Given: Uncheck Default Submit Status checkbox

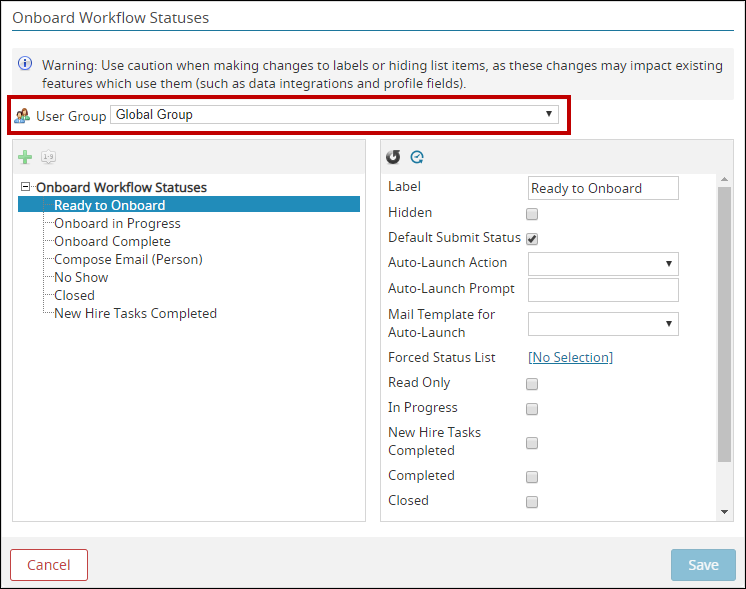Looking at the screenshot, I should pyautogui.click(x=532, y=239).
